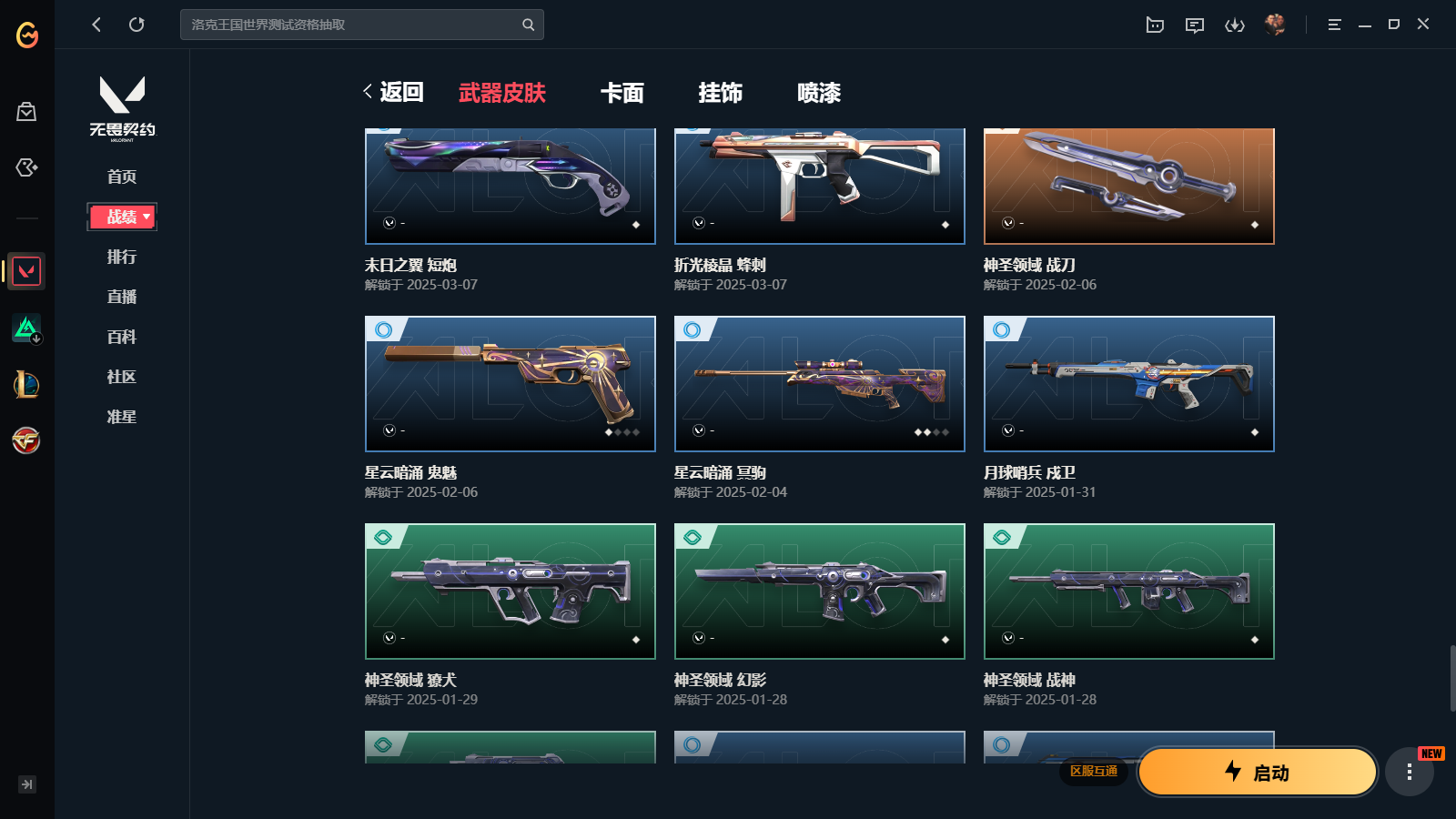Click the 区服互通 label button

[1094, 771]
